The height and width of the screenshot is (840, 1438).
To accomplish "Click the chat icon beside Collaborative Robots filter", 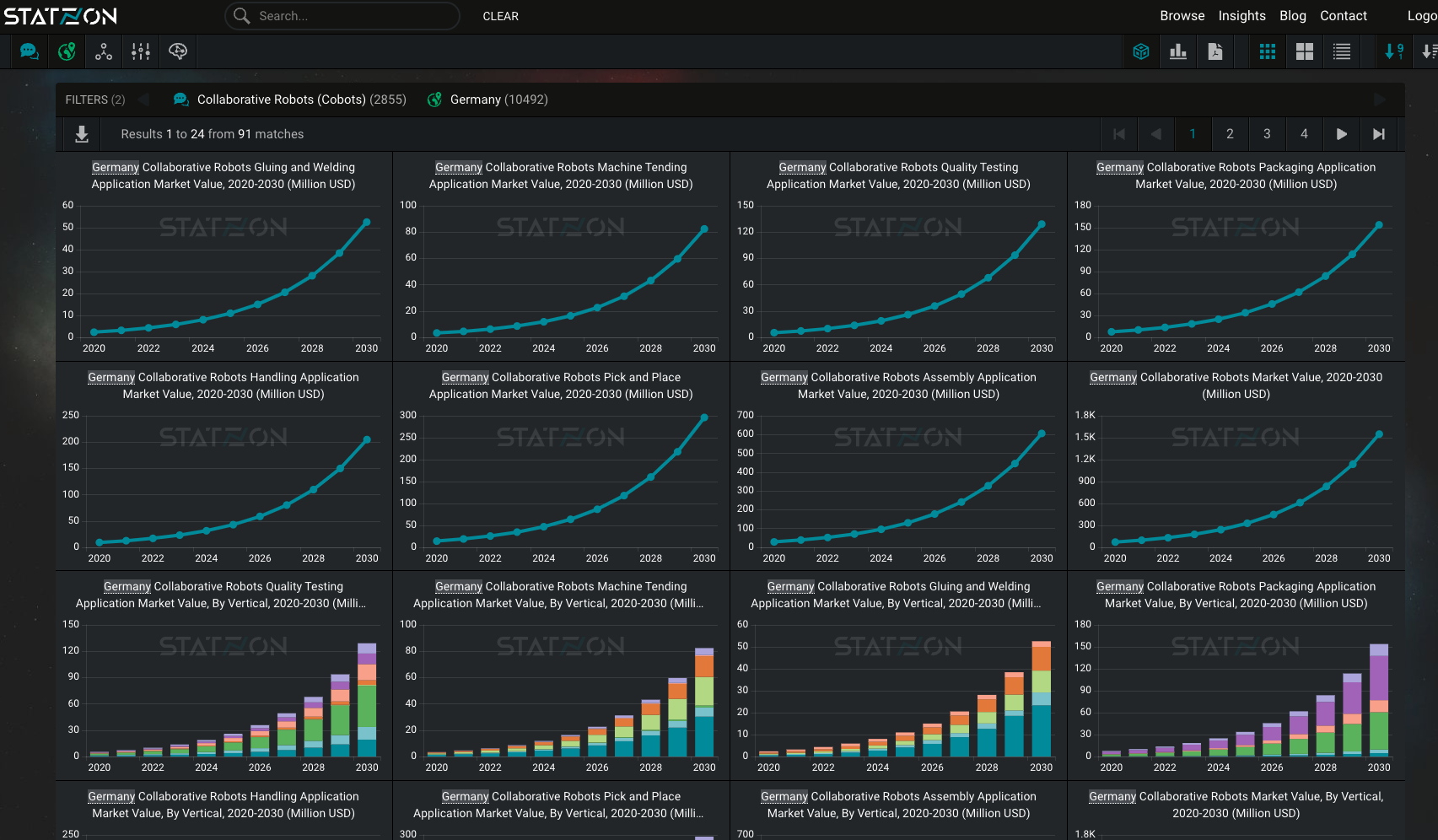I will (180, 100).
